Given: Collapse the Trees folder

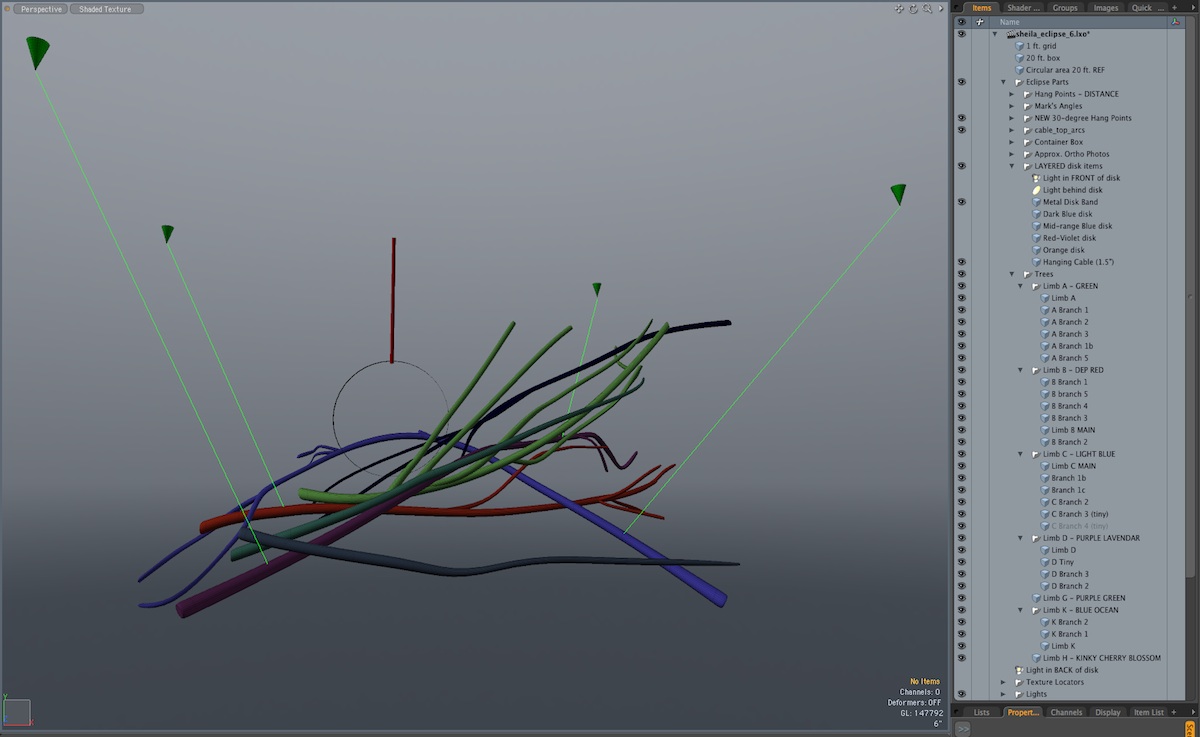Looking at the screenshot, I should (1012, 274).
